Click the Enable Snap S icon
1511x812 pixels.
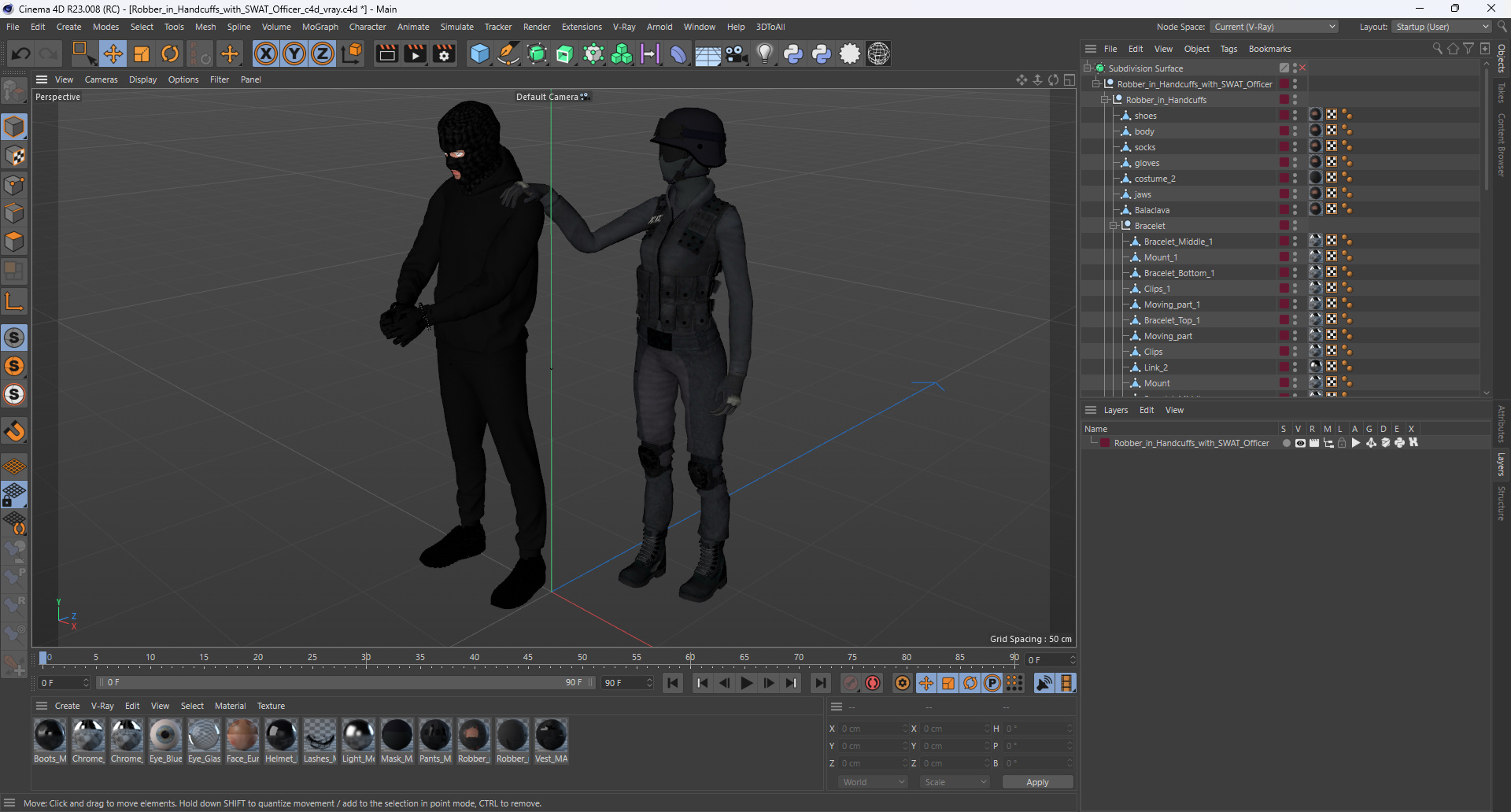tap(14, 338)
